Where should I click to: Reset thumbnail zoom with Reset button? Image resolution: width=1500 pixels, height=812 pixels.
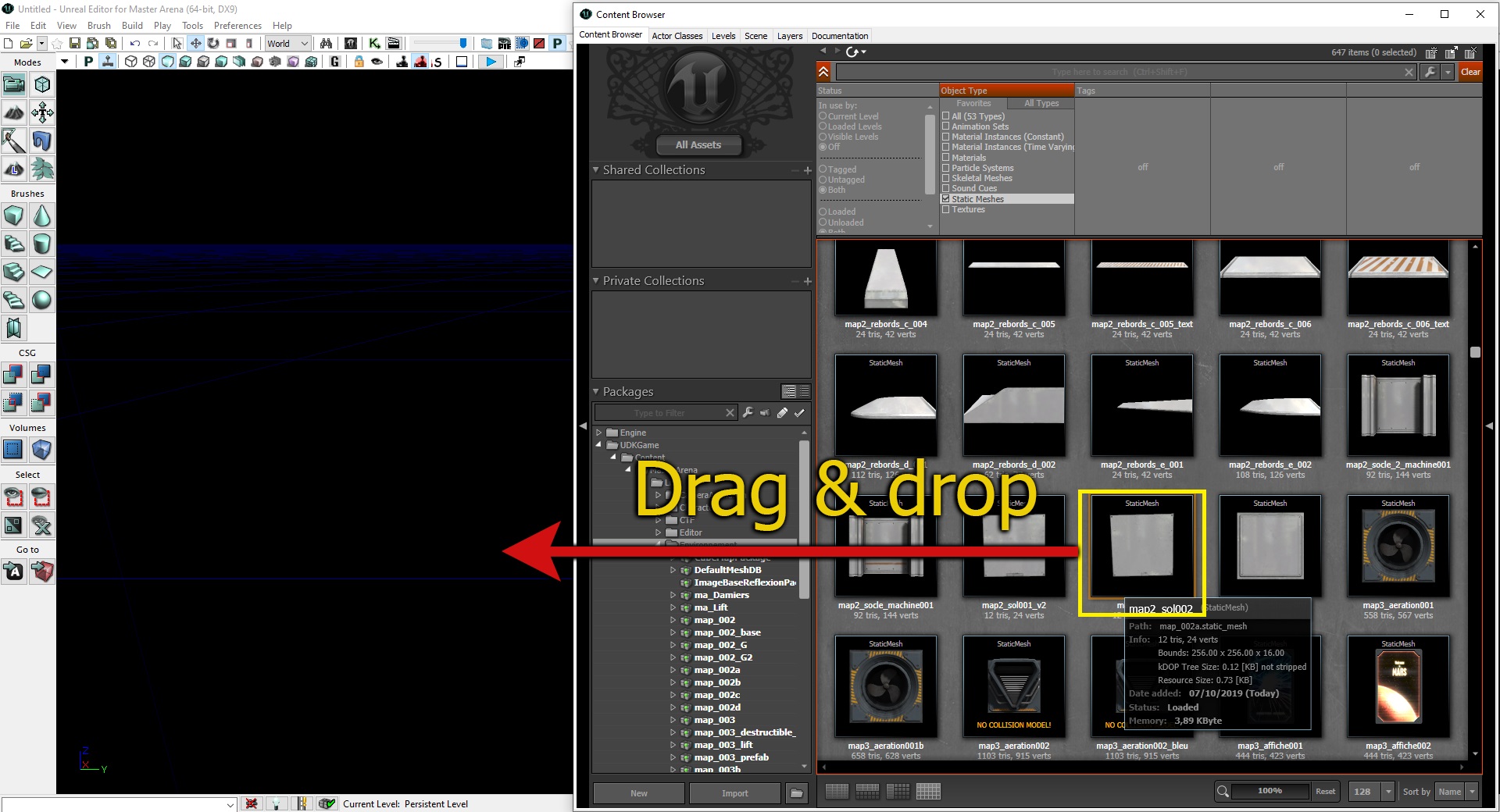point(1326,792)
